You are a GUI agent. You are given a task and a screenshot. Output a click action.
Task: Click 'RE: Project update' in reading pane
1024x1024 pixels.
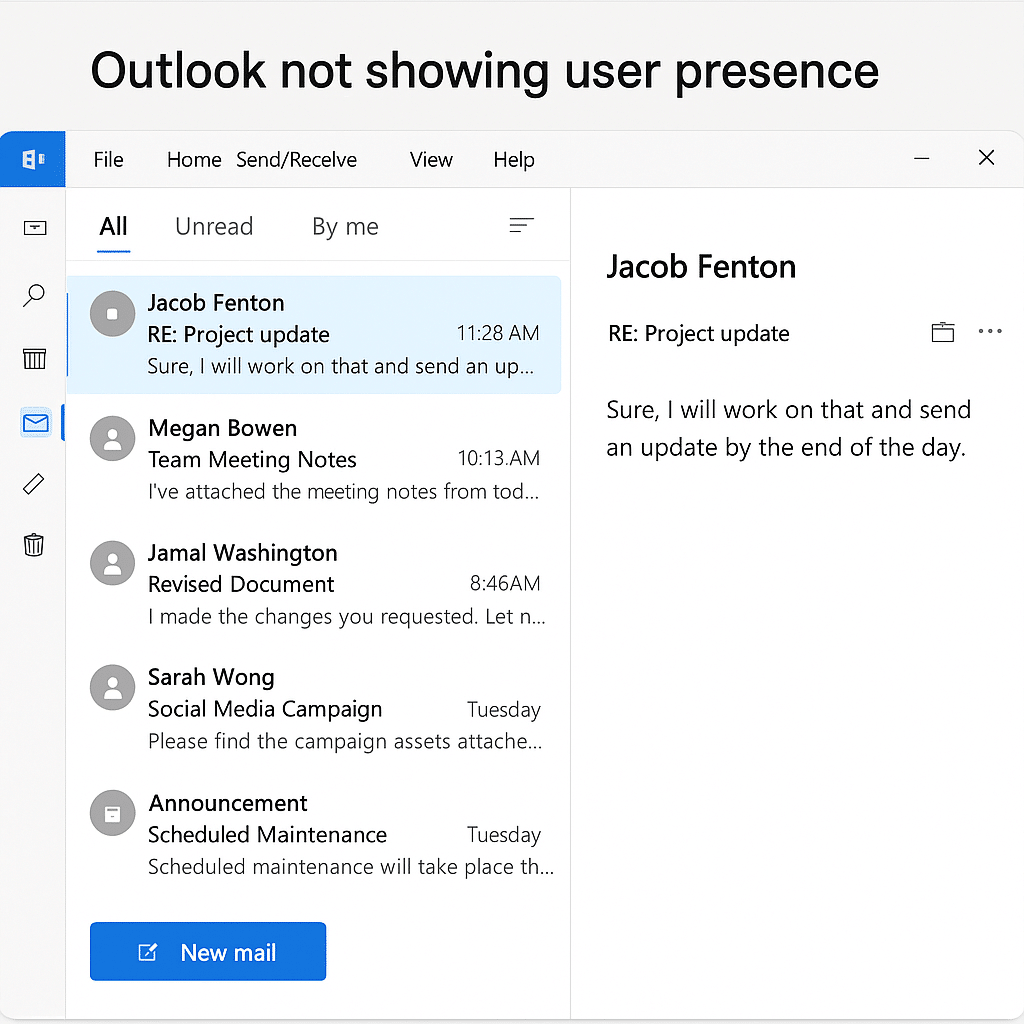tap(699, 334)
